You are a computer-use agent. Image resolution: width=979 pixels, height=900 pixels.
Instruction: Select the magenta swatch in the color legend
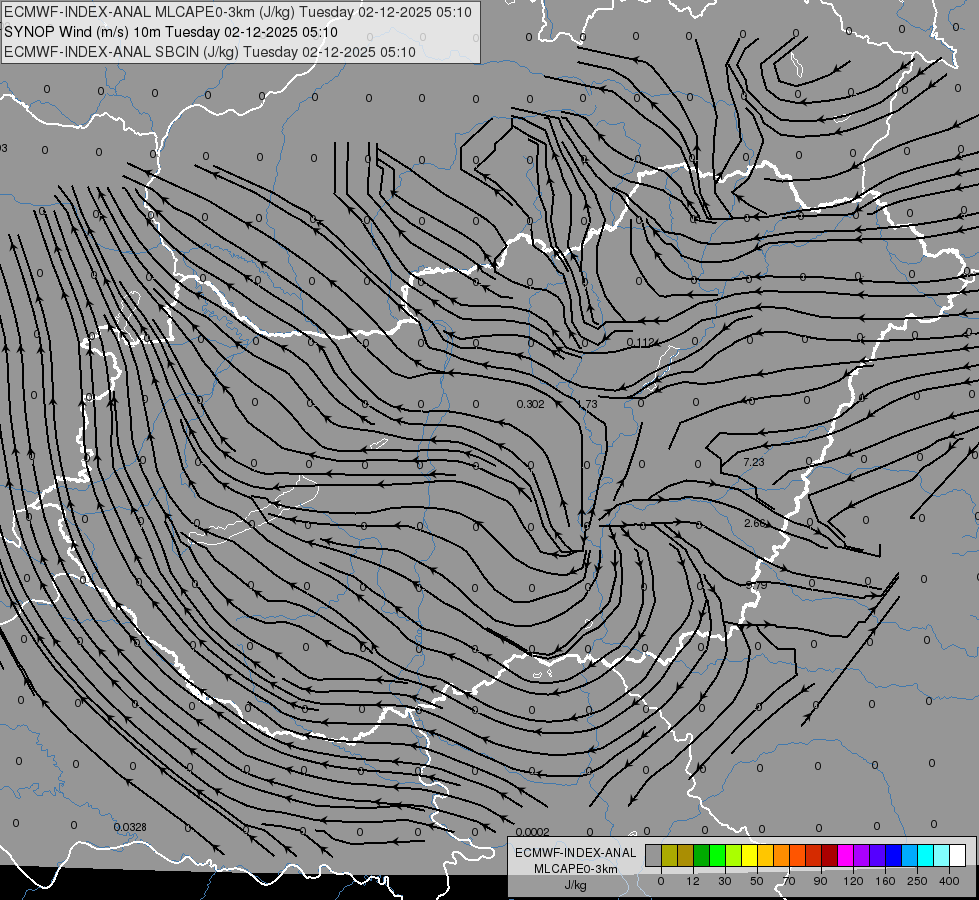click(845, 855)
